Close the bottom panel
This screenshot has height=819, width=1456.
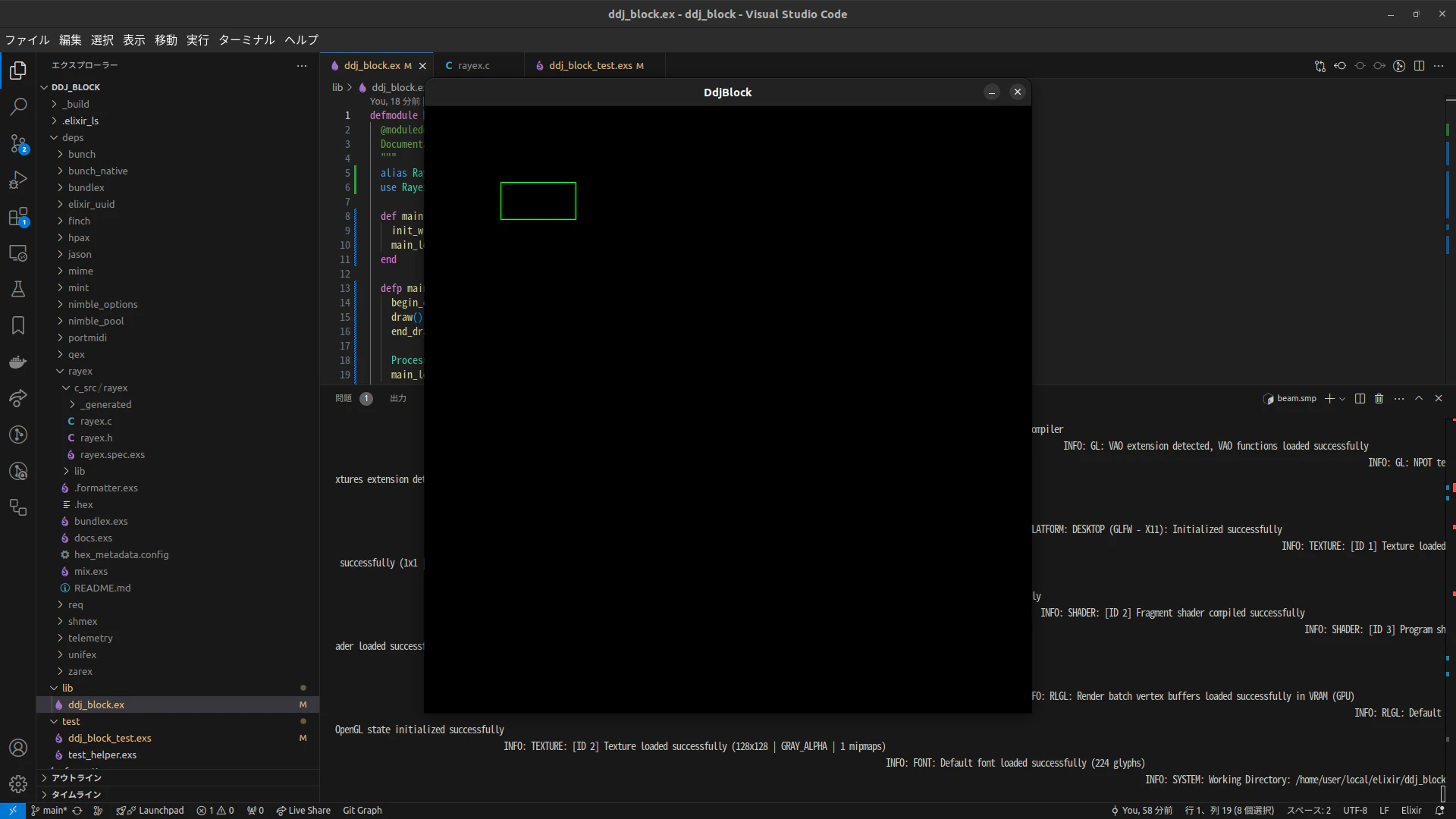click(x=1439, y=399)
